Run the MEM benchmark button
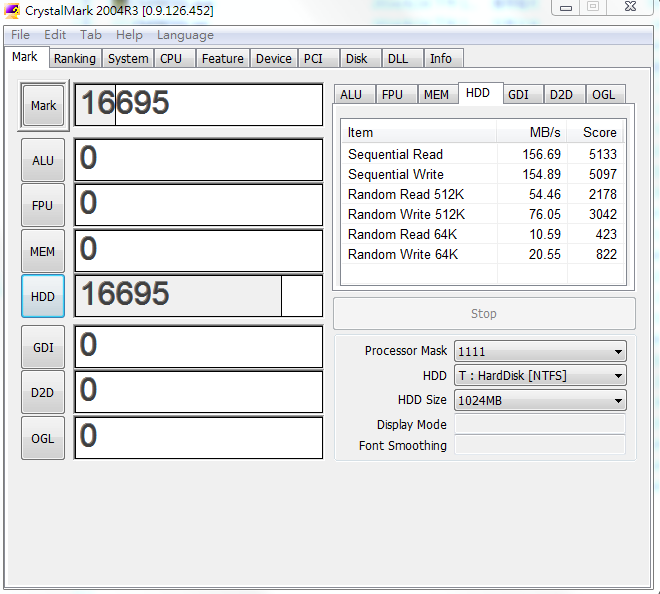The image size is (660, 594). (x=43, y=251)
